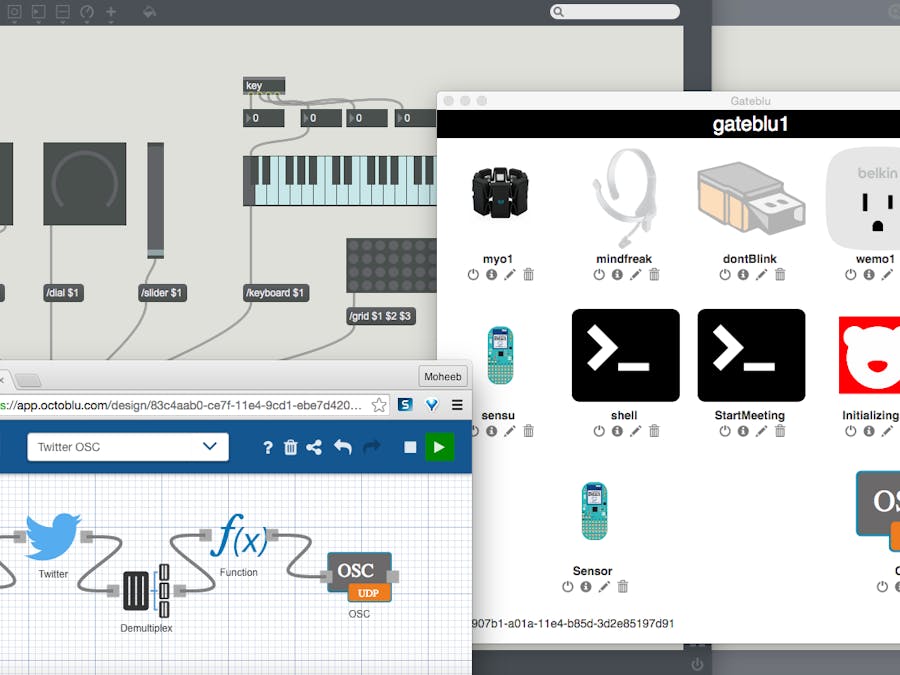Show info for sensu device
Image resolution: width=900 pixels, height=675 pixels.
tap(492, 431)
